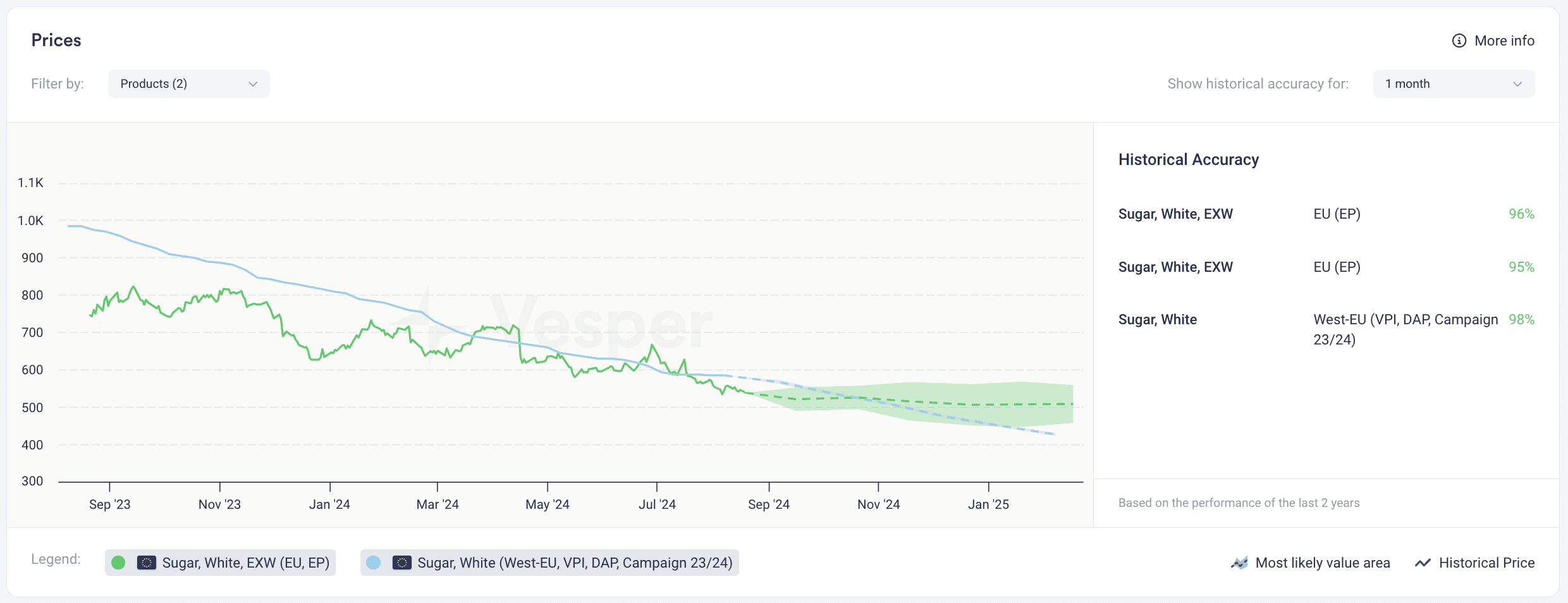This screenshot has height=603, width=1568.
Task: Click the Historical Price line icon
Action: pos(1423,563)
